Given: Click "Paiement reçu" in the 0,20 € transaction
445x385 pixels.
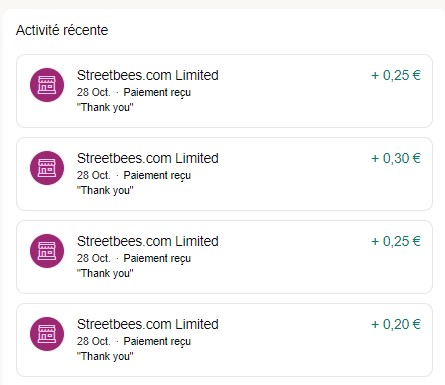Looking at the screenshot, I should [x=157, y=341].
